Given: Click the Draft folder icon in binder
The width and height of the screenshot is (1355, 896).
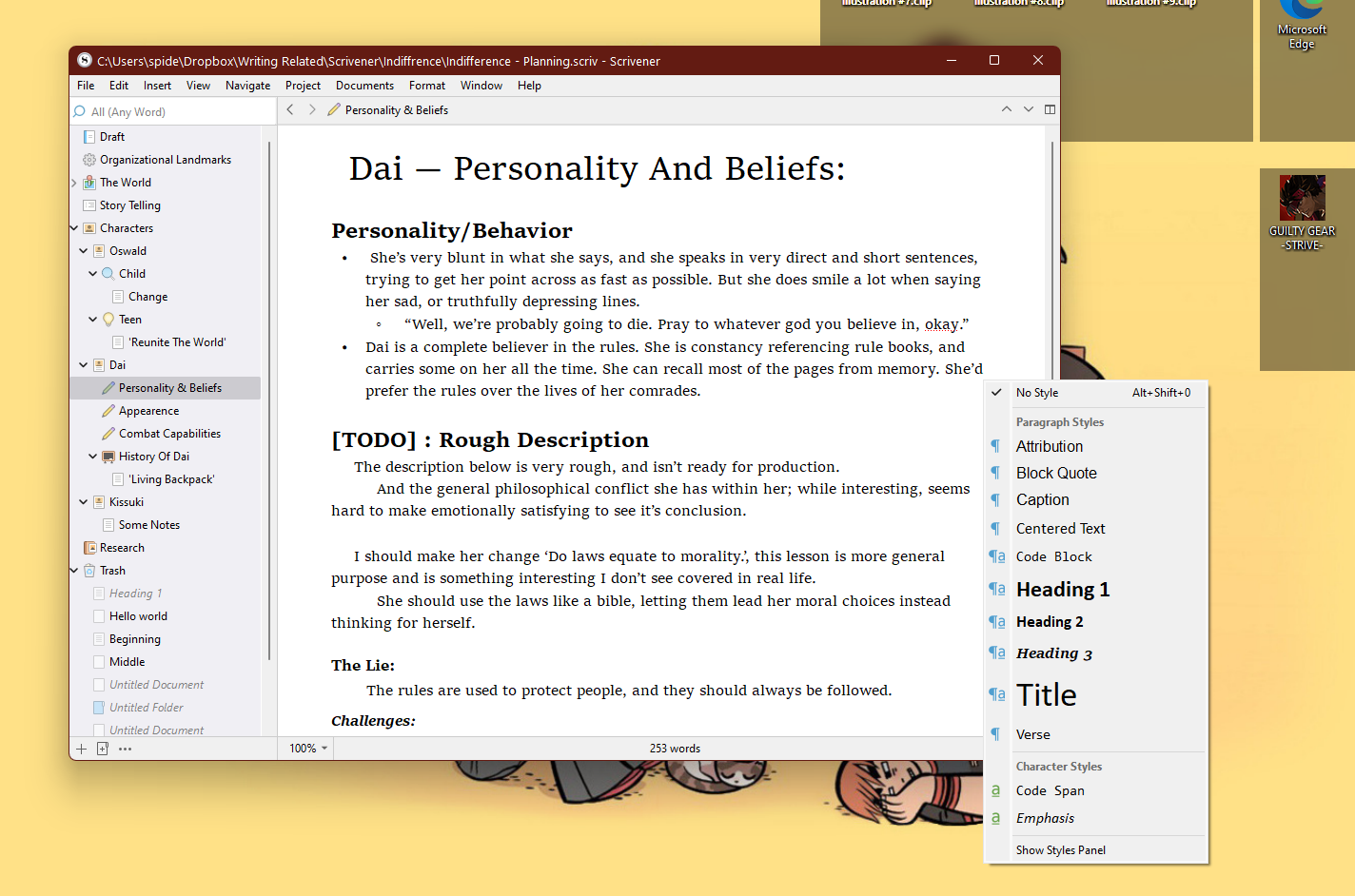Looking at the screenshot, I should (89, 136).
